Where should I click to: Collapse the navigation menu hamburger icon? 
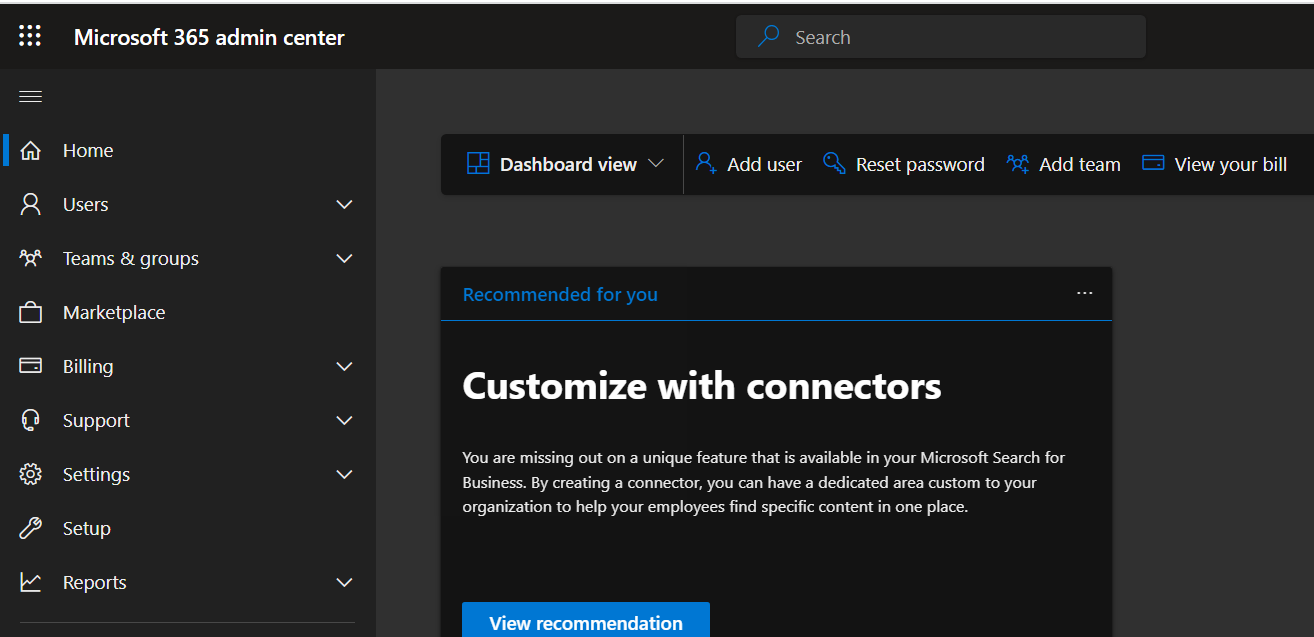coord(31,97)
